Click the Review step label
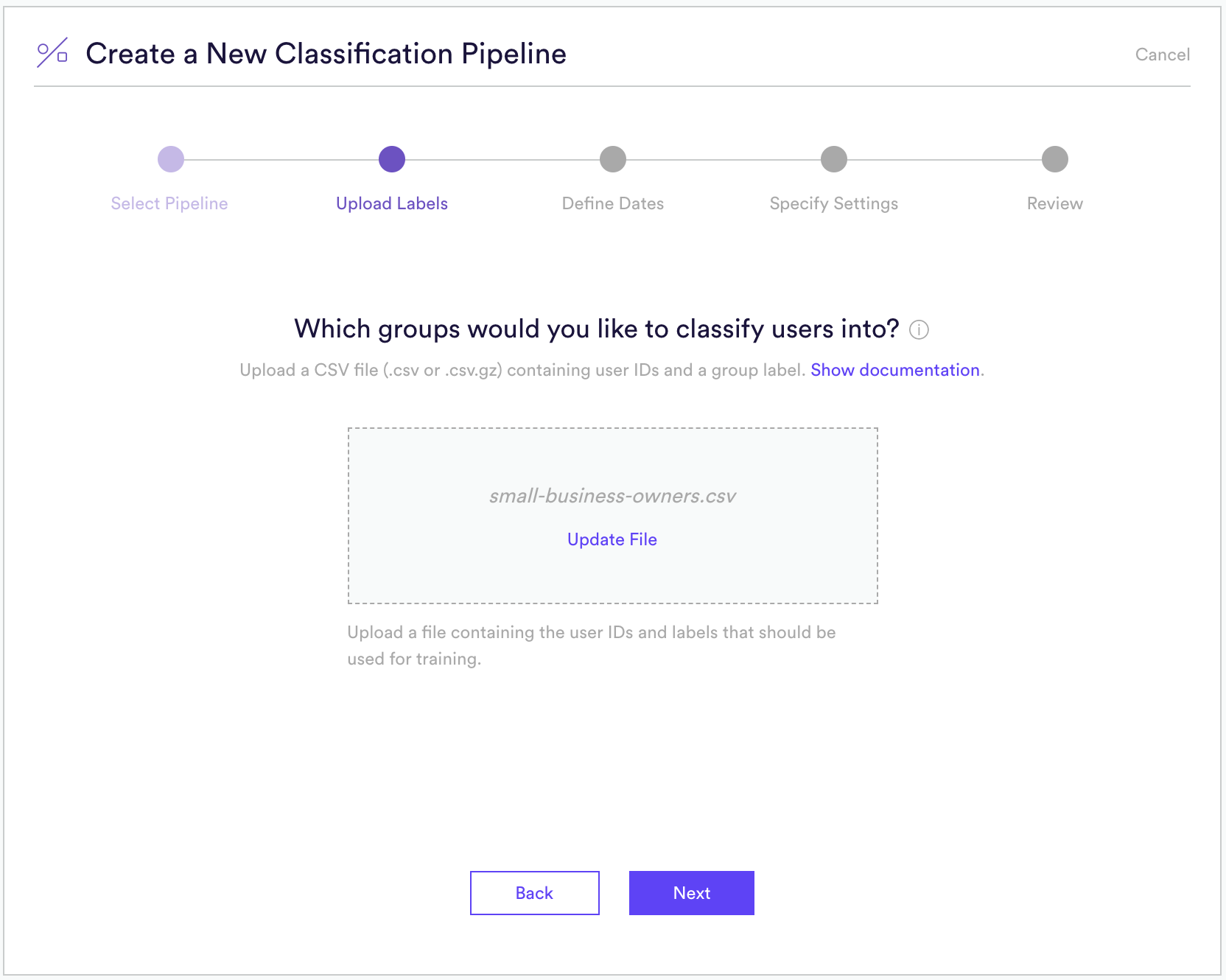 tap(1055, 203)
